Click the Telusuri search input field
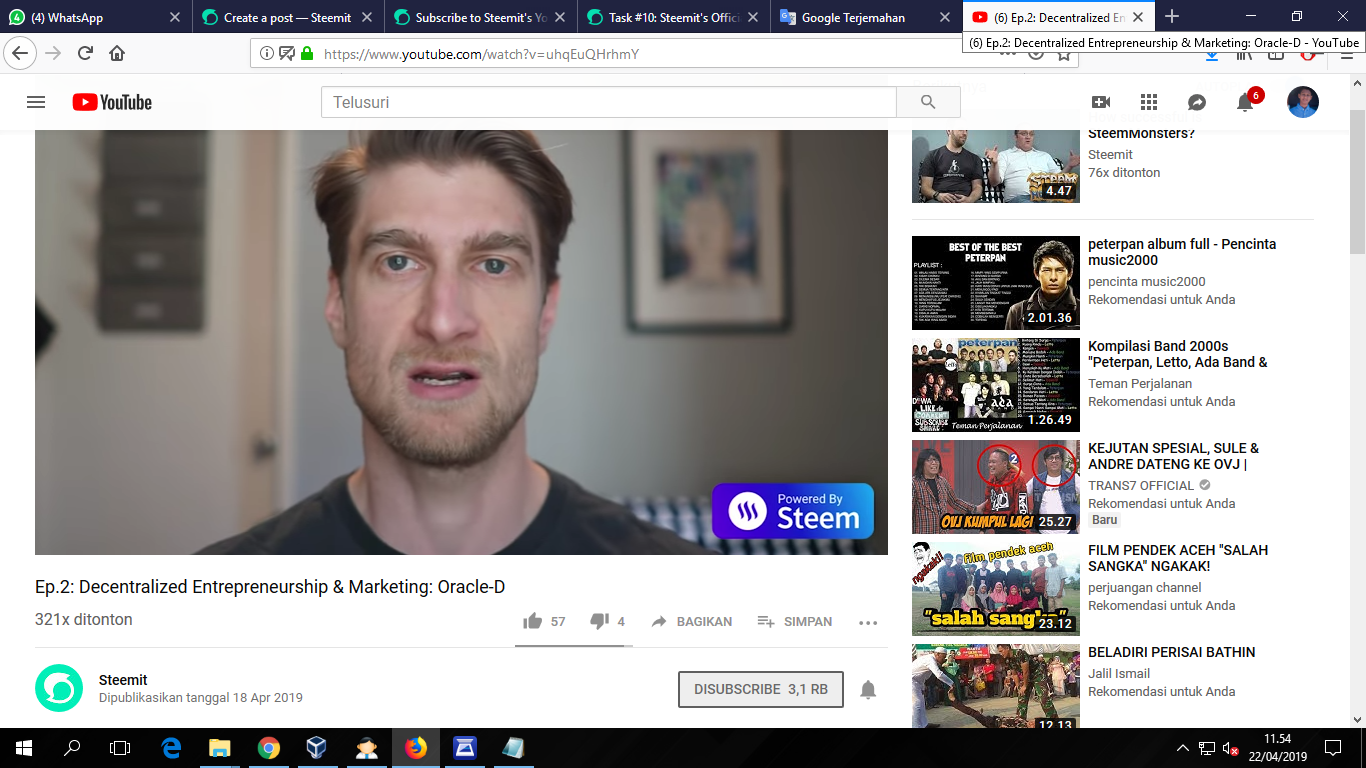1366x768 pixels. coord(609,102)
